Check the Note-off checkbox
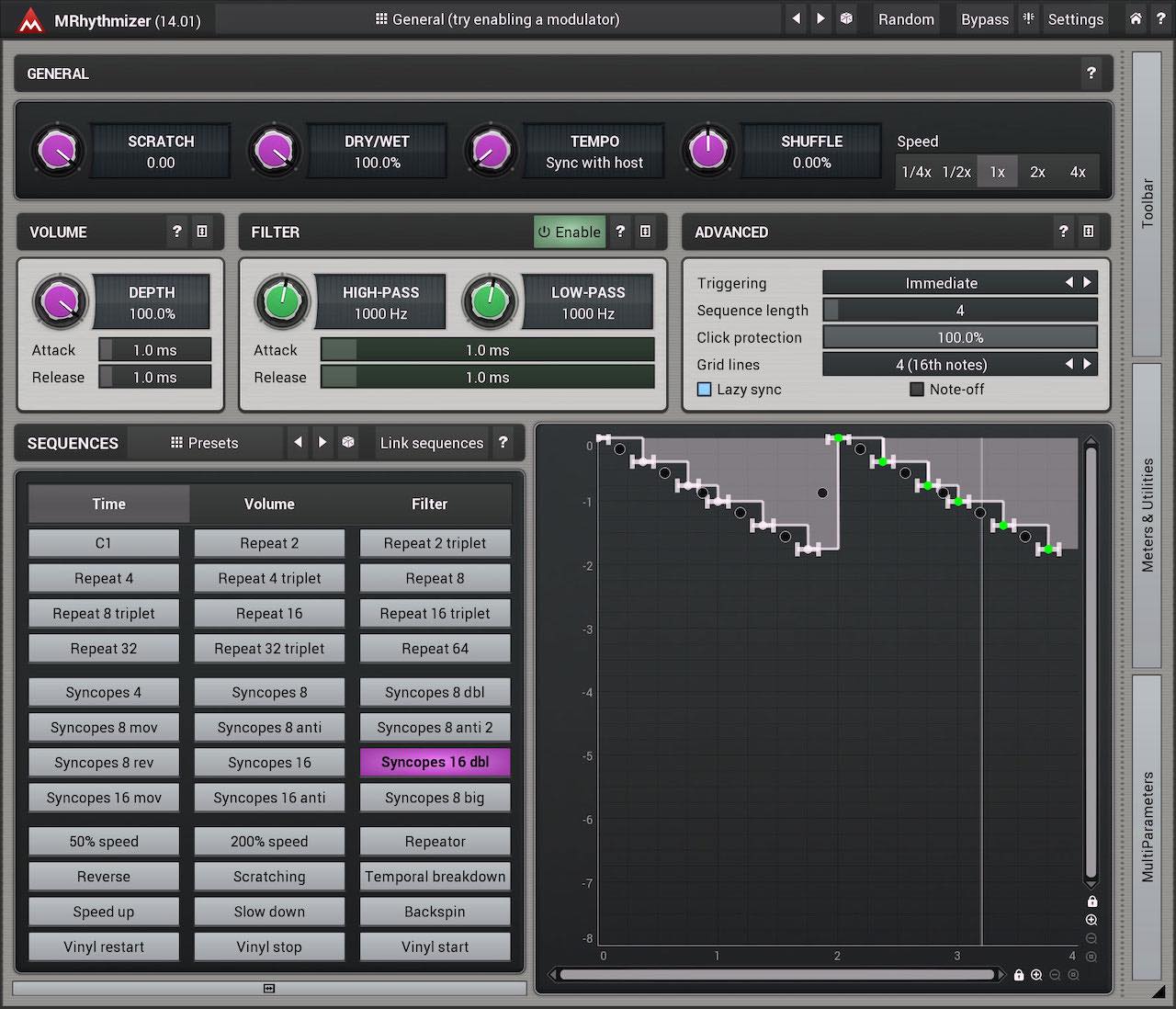 pos(916,390)
